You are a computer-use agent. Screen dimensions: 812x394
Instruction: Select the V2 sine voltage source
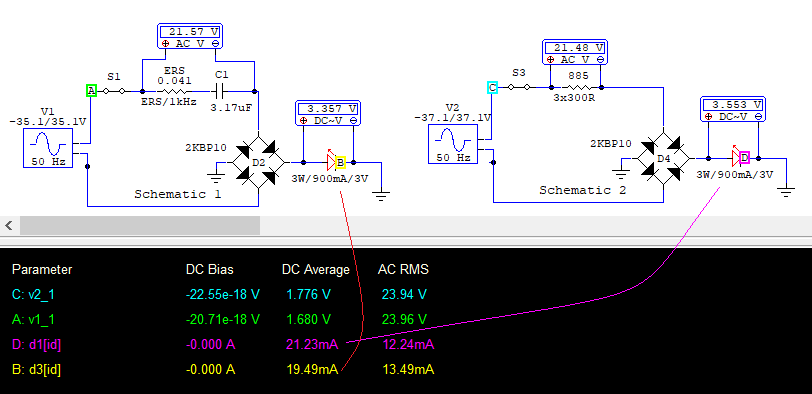pyautogui.click(x=453, y=144)
